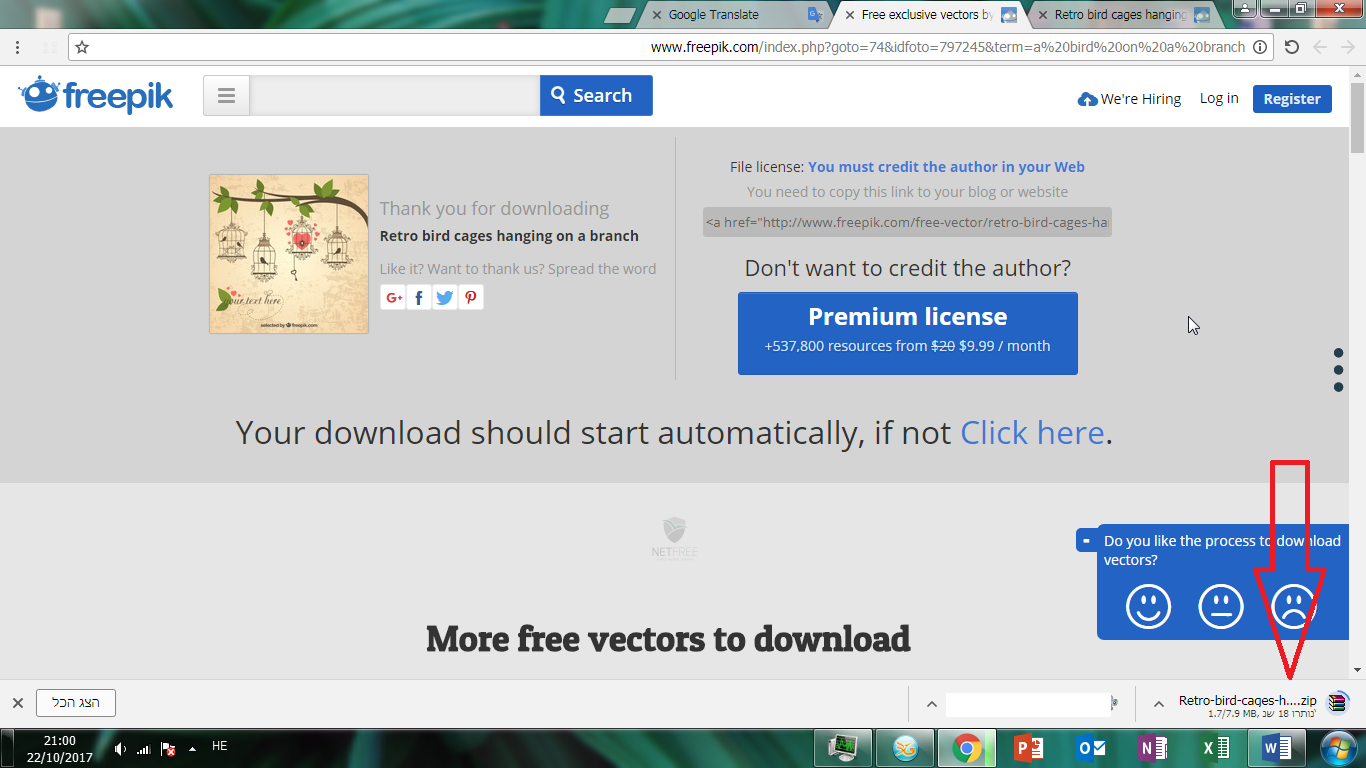Open the Log in link

pos(1219,98)
